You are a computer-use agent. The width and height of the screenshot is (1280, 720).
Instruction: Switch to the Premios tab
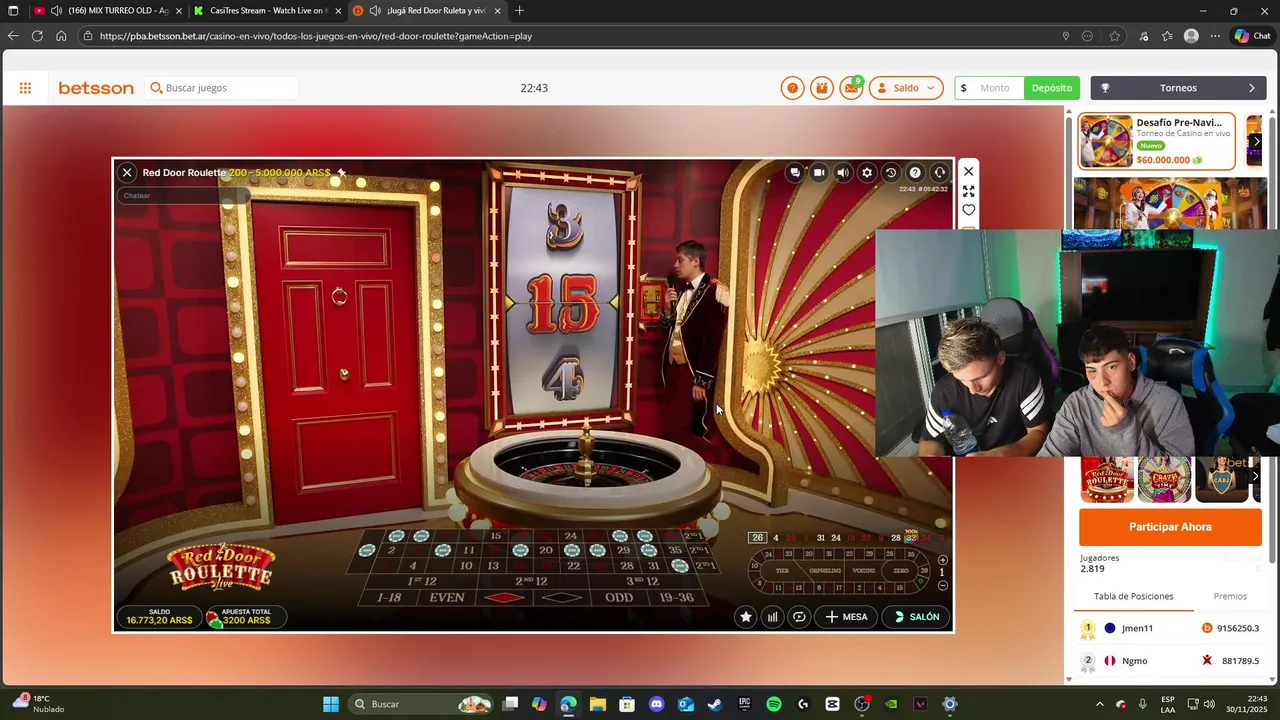coord(1230,596)
